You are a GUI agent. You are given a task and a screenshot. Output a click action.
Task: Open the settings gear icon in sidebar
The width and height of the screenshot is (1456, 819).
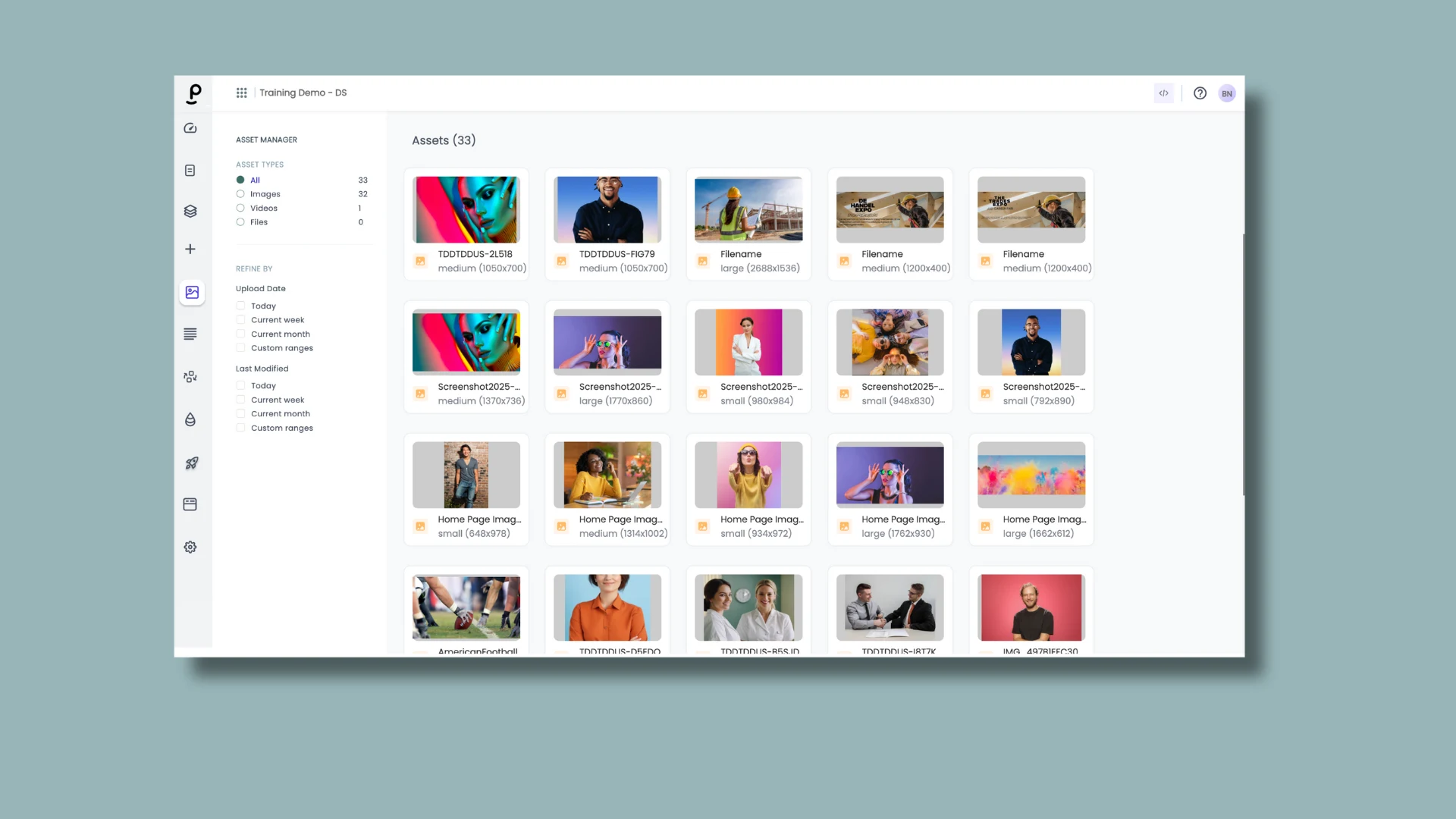pyautogui.click(x=190, y=547)
